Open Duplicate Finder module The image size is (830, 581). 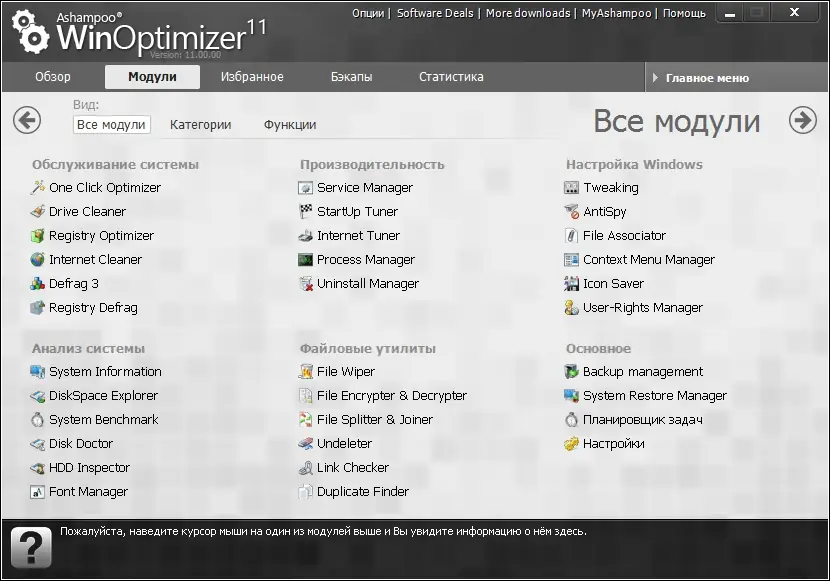pyautogui.click(x=354, y=492)
